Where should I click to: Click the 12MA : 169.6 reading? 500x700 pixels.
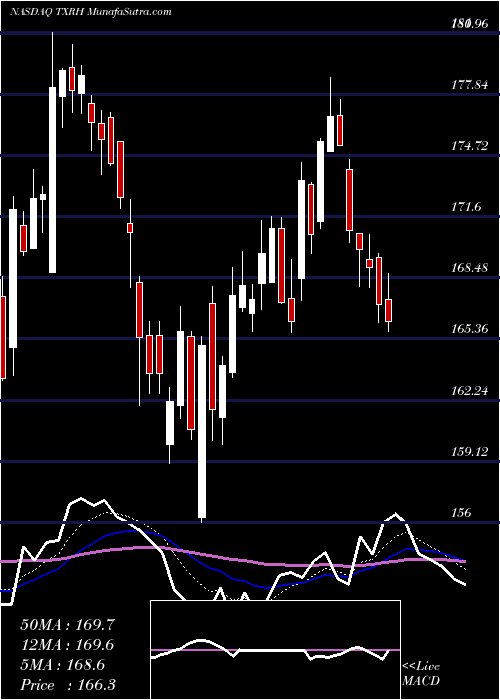pyautogui.click(x=67, y=645)
